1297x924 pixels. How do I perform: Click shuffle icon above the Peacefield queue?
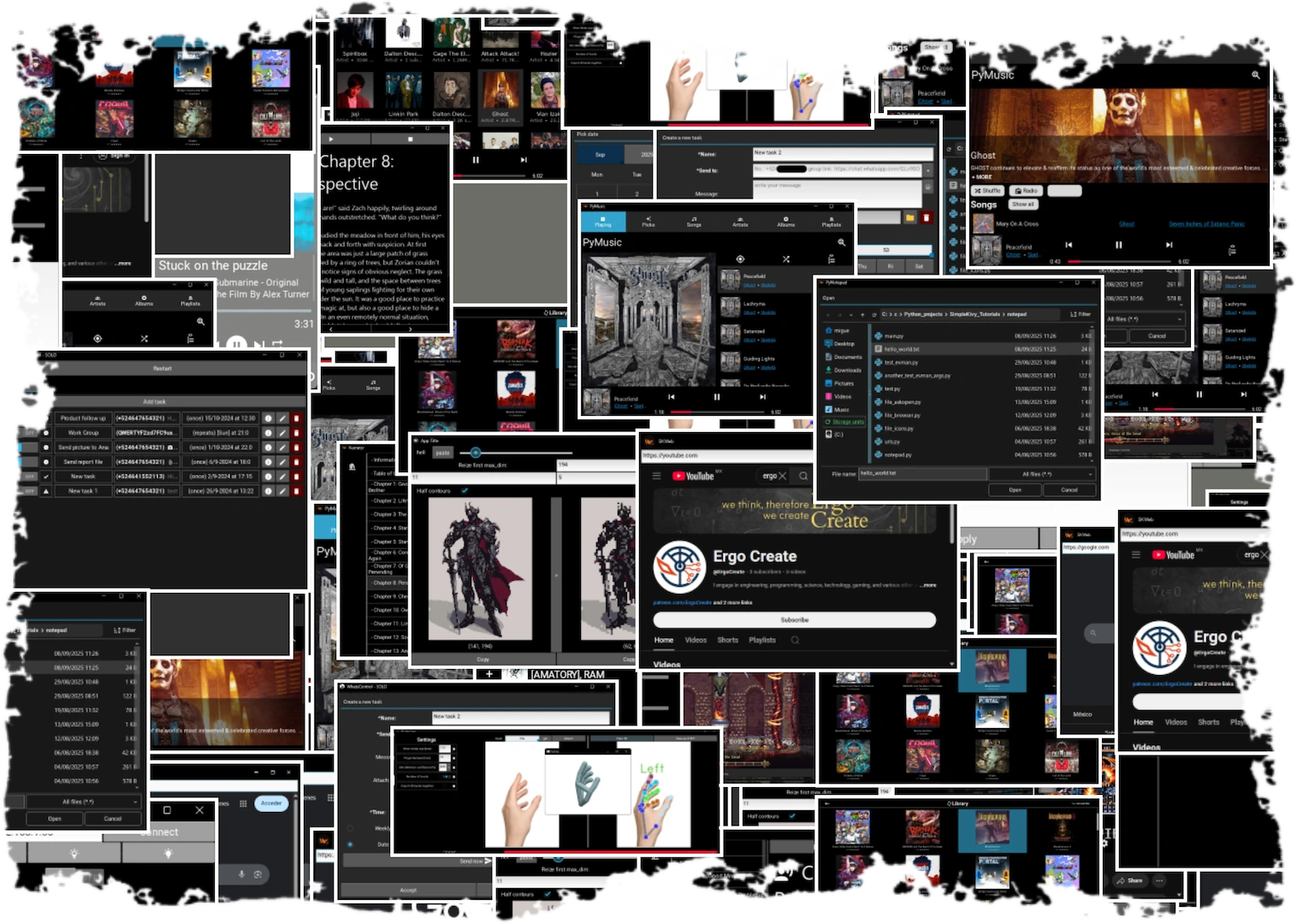coord(785,259)
